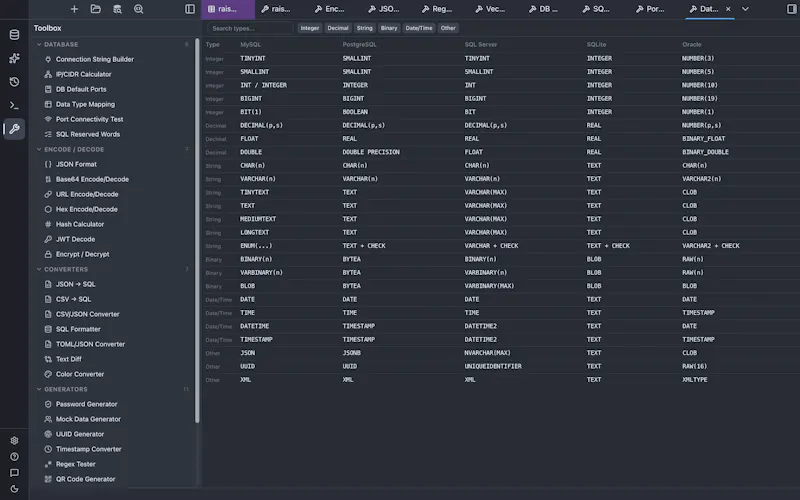Click the Toolbox sidebar vertical scrollbar
The height and width of the screenshot is (500, 800).
click(x=197, y=231)
